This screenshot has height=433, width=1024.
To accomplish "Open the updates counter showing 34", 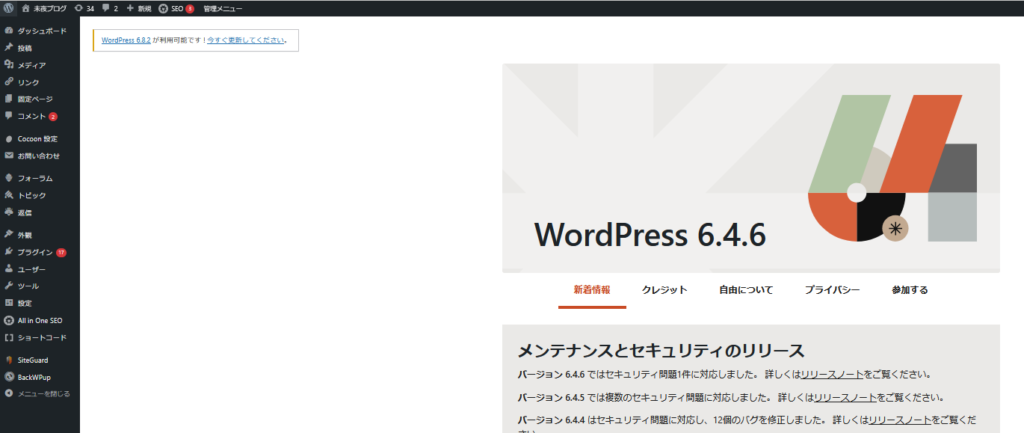I will [x=84, y=8].
